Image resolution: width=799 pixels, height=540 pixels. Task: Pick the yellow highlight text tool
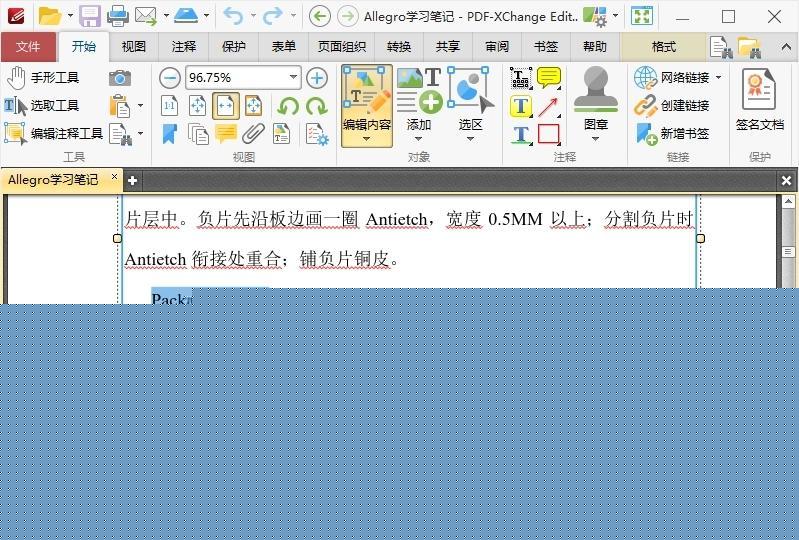521,106
